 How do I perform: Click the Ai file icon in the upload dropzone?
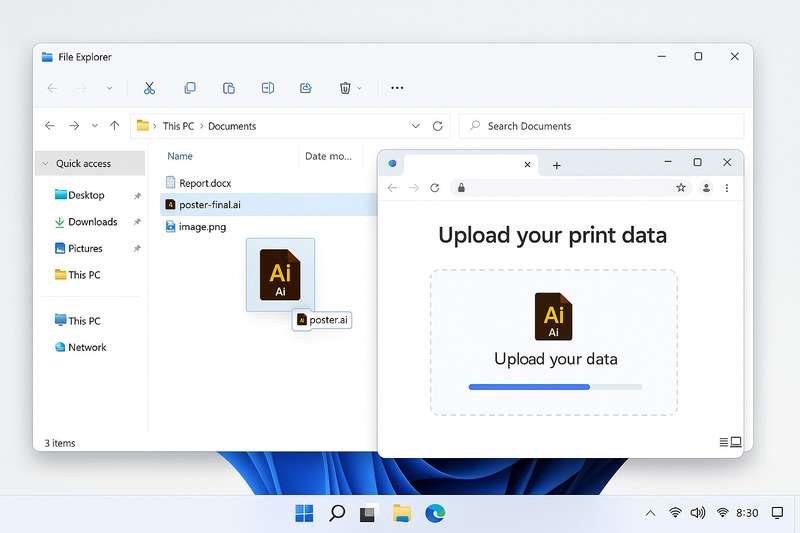click(554, 316)
